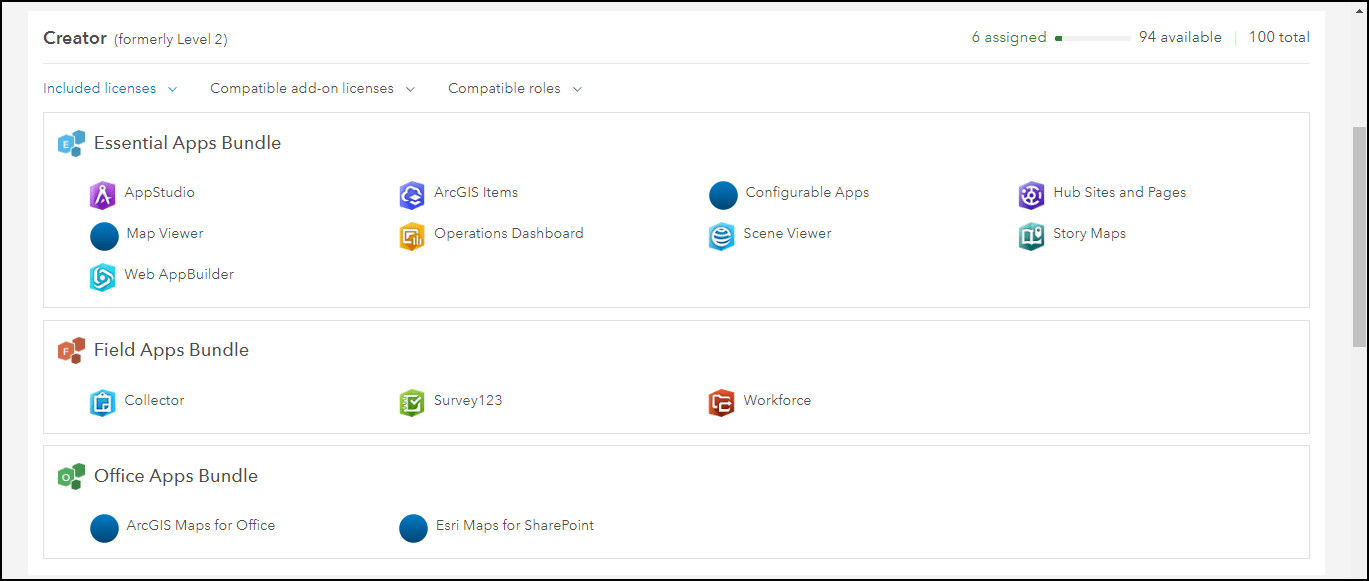Click the Essential Apps Bundle icon
The height and width of the screenshot is (581, 1369).
pos(71,144)
